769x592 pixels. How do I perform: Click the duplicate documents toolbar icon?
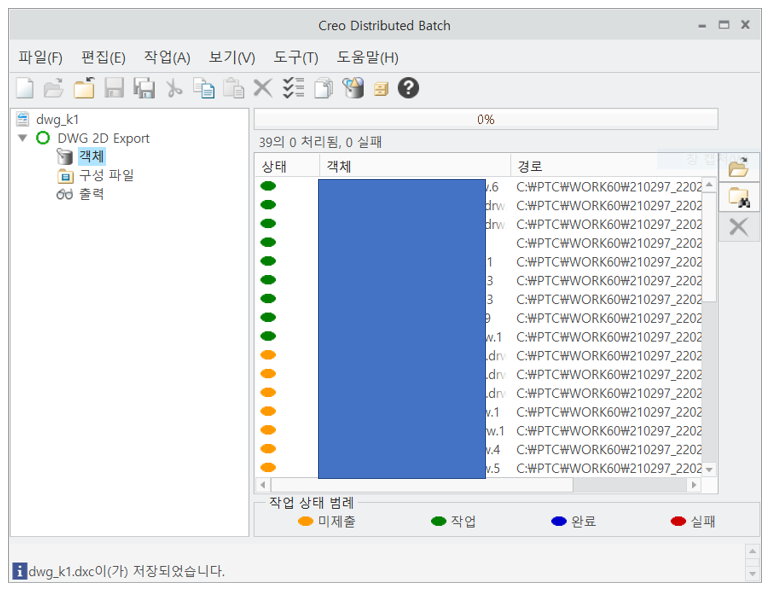click(323, 88)
